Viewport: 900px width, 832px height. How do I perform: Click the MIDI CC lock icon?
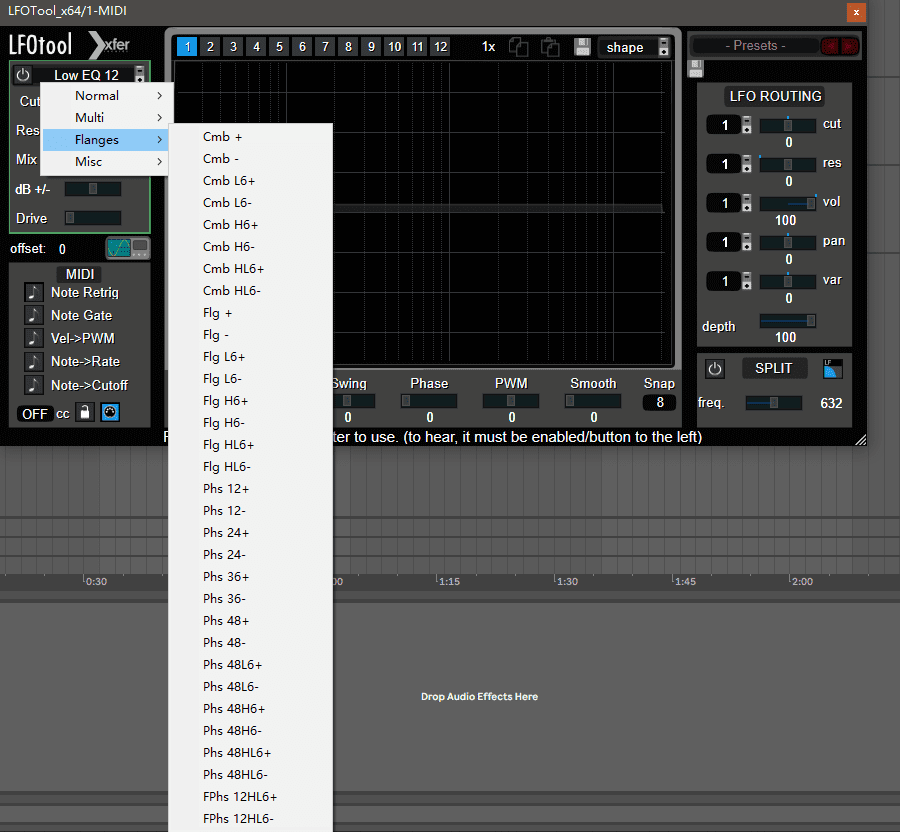(85, 413)
